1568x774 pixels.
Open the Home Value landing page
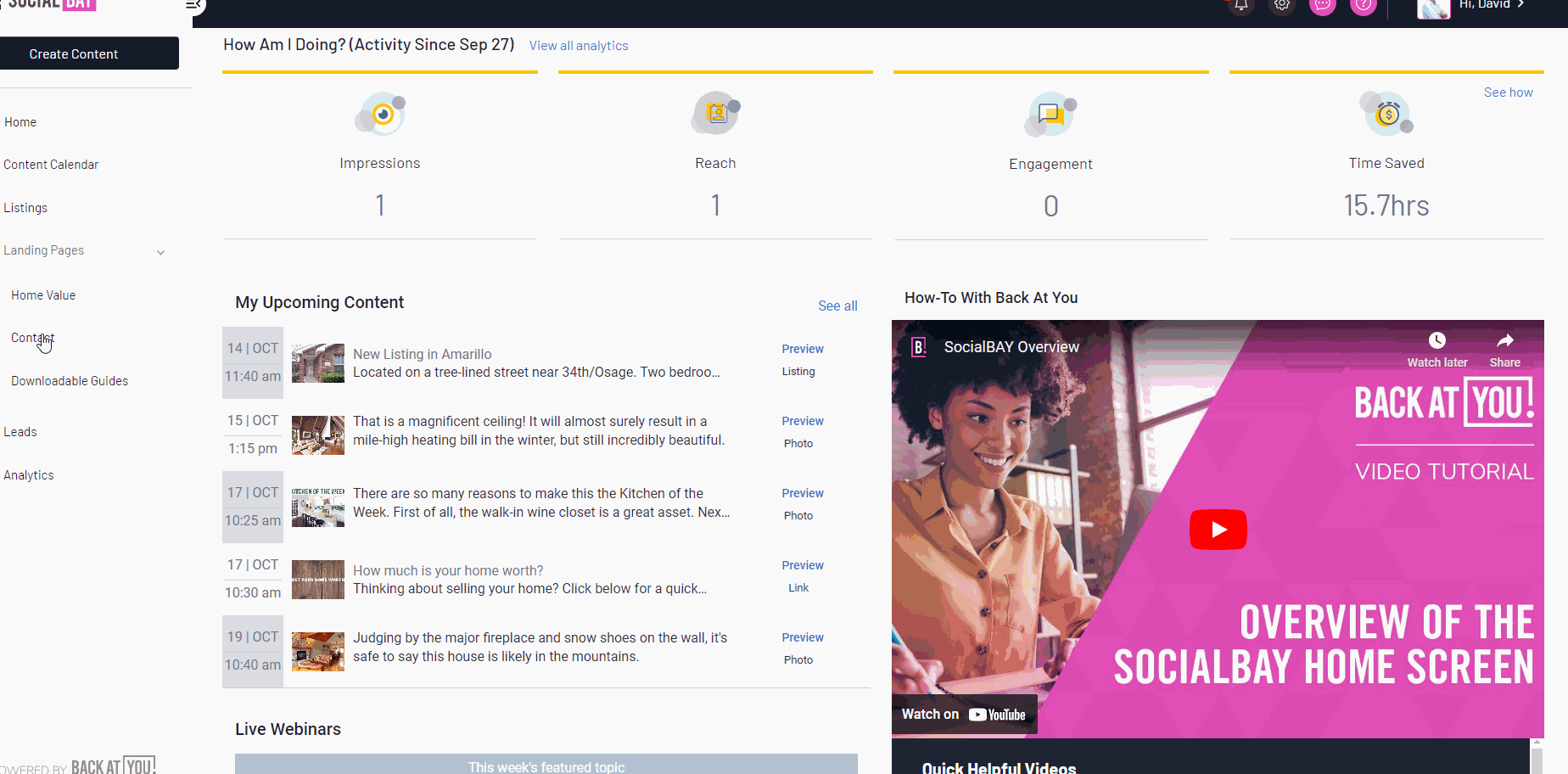click(43, 295)
